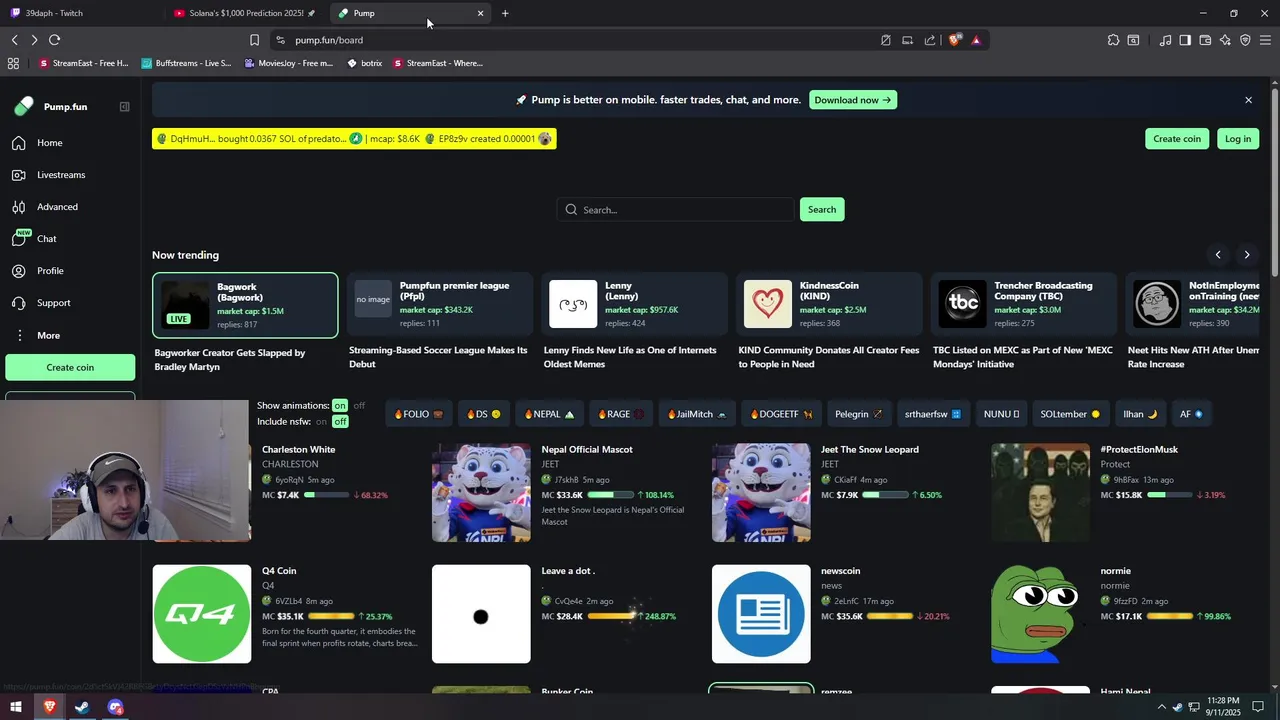Viewport: 1280px width, 720px height.
Task: Turn include nsfw off
Action: click(x=340, y=421)
